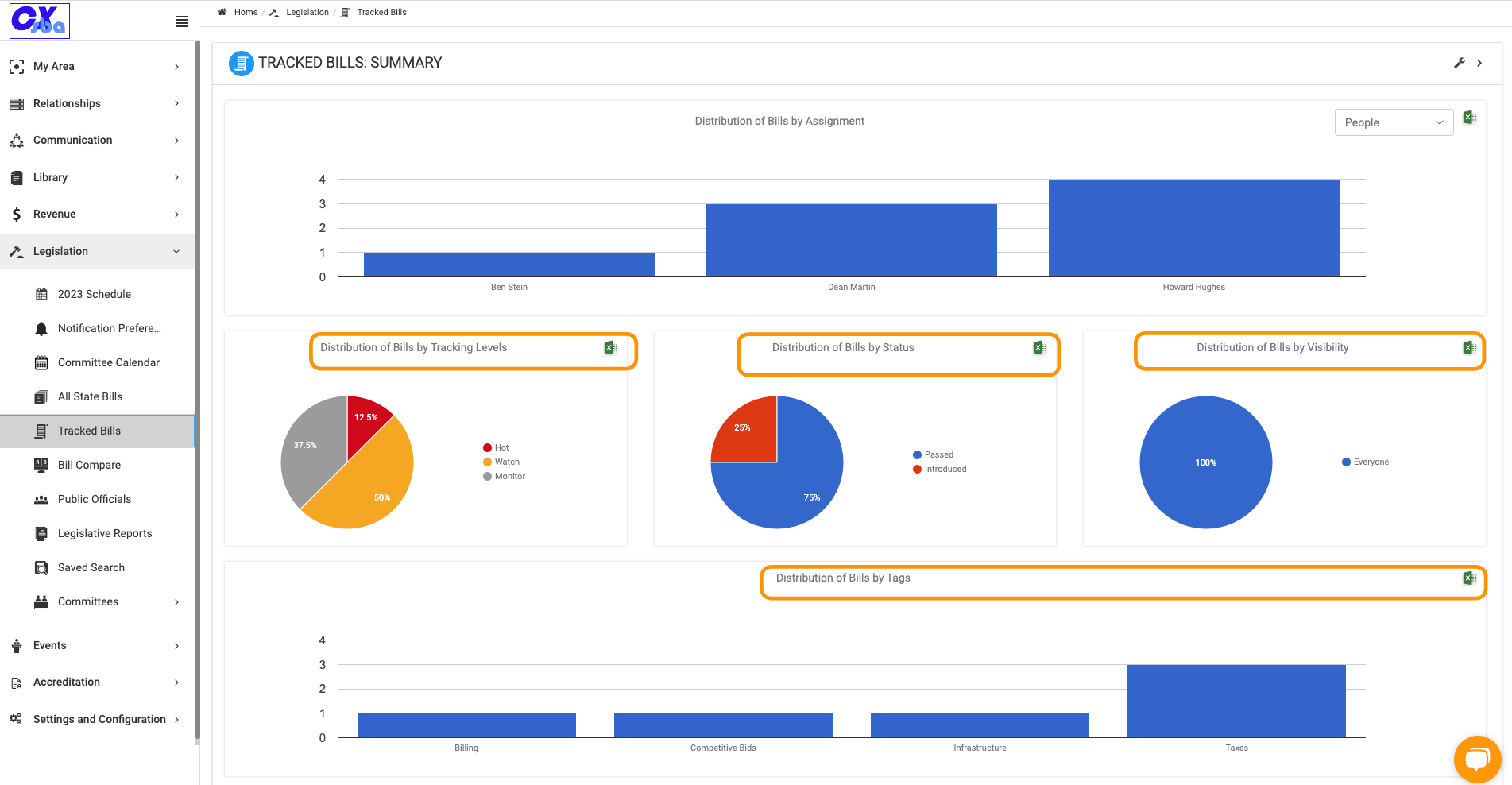Screen dimensions: 1512x785
Task: Click the Revenue dollar sign icon
Action: pyautogui.click(x=17, y=215)
